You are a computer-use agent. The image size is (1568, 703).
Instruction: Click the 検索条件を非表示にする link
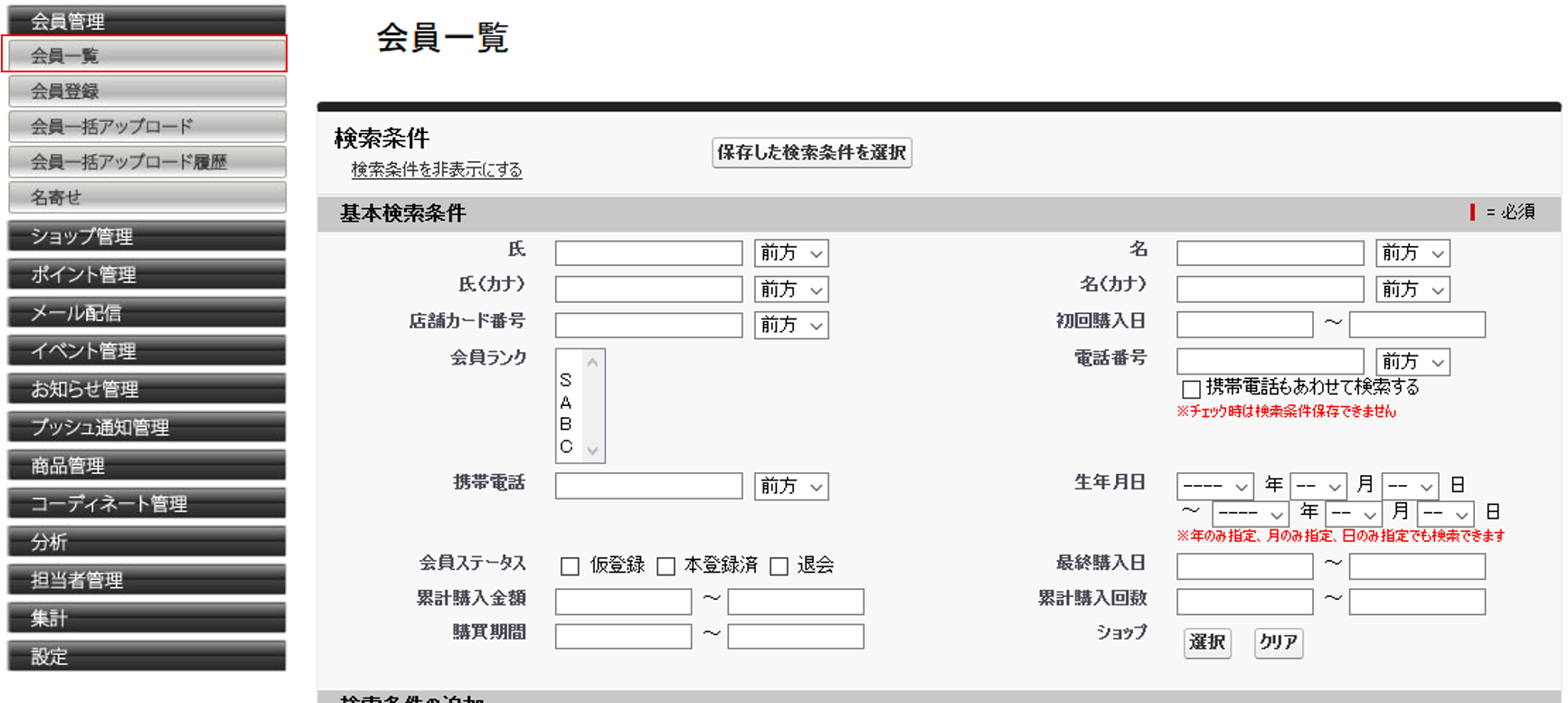coord(436,170)
